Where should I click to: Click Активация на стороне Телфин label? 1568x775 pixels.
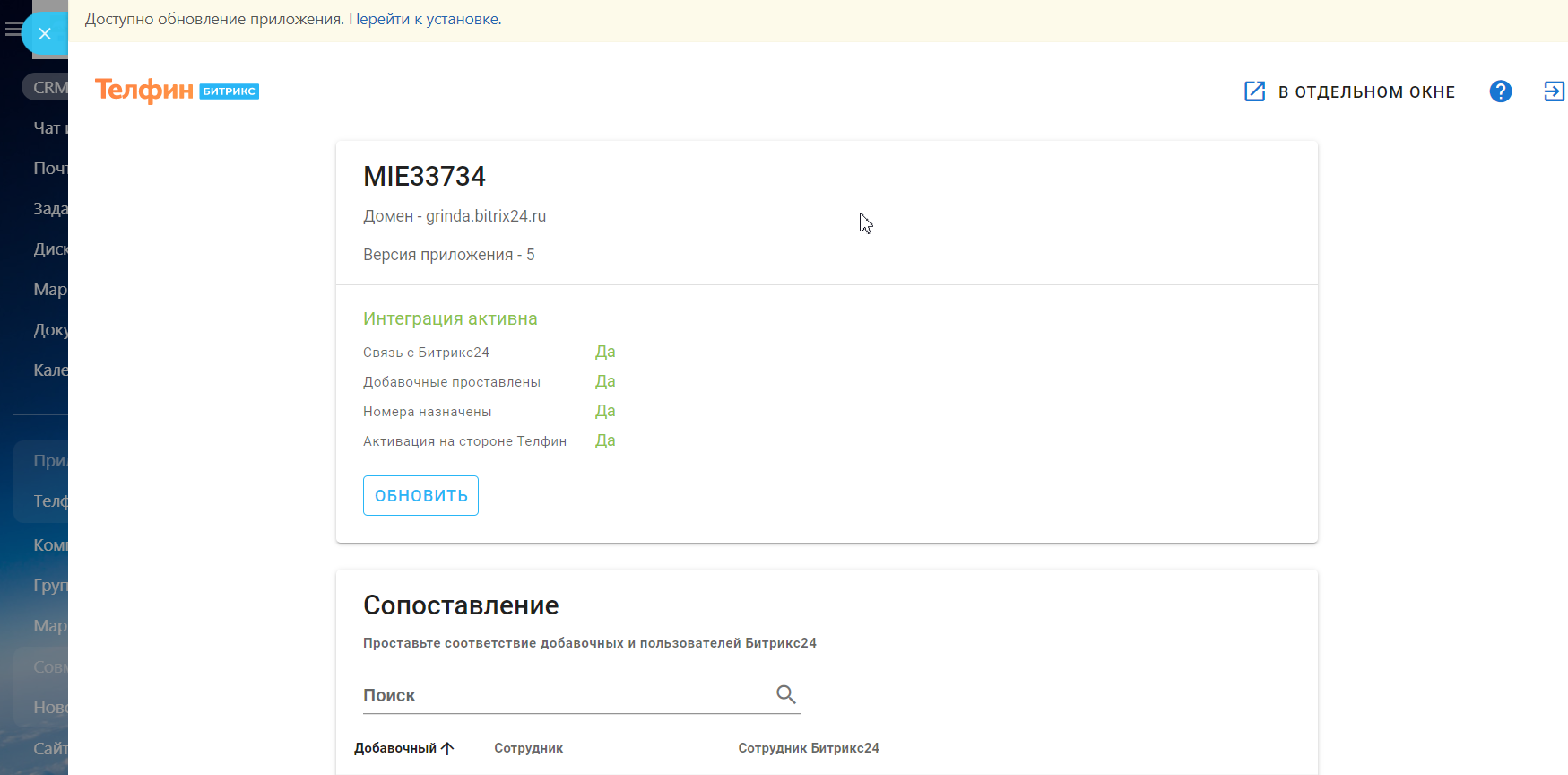pyautogui.click(x=464, y=441)
